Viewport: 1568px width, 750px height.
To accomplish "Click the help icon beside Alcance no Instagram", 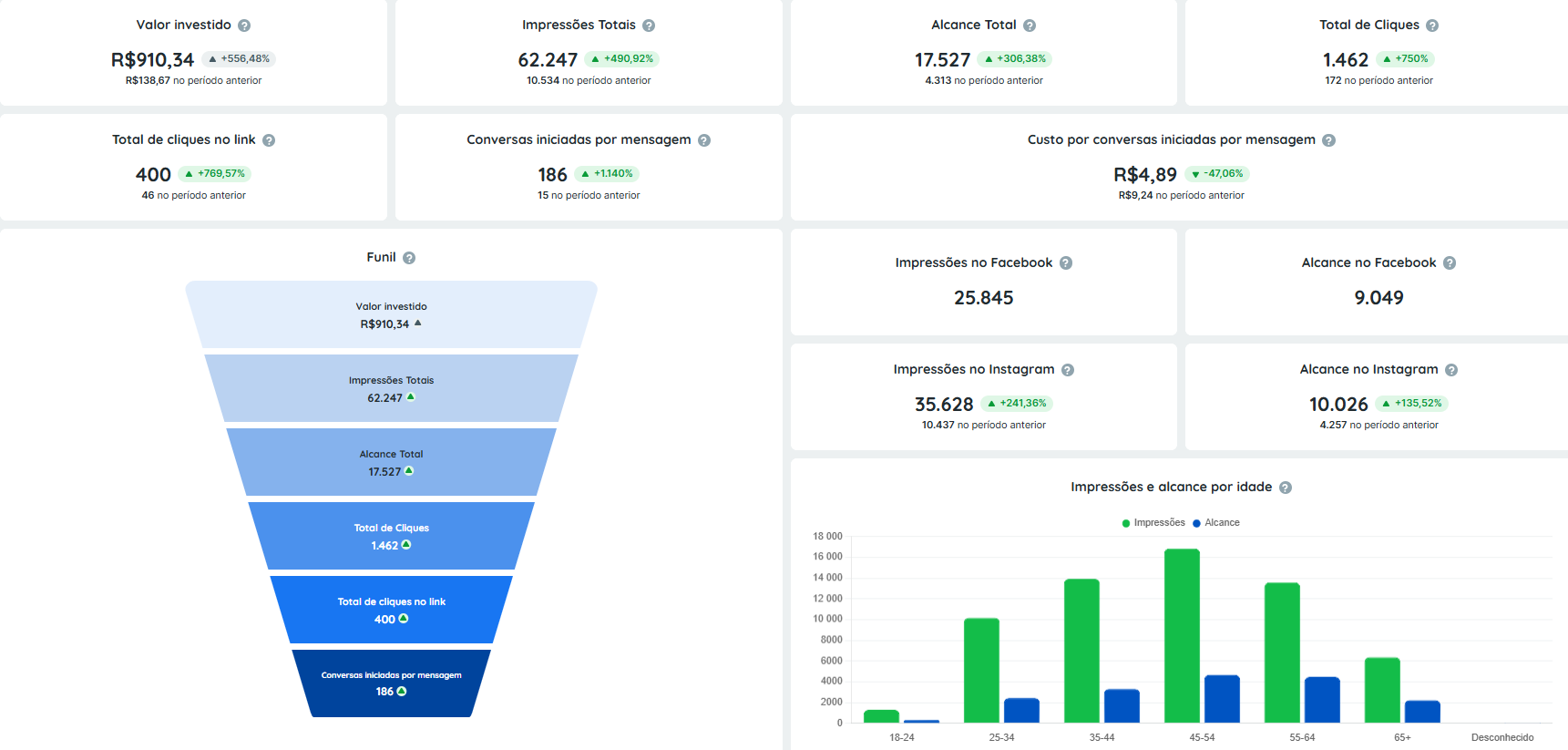I will click(x=1451, y=370).
